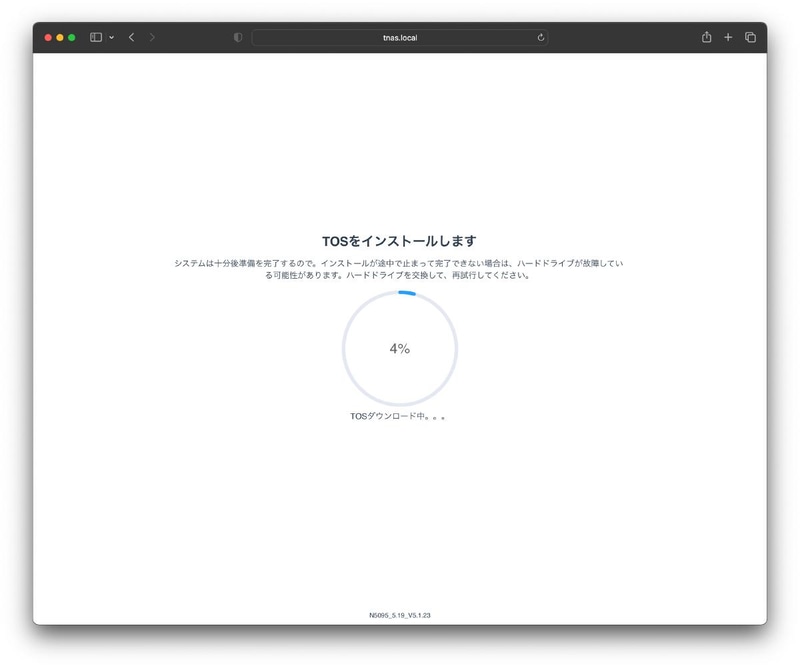Click the blue progress arc segment
The height and width of the screenshot is (668, 800).
click(x=406, y=294)
